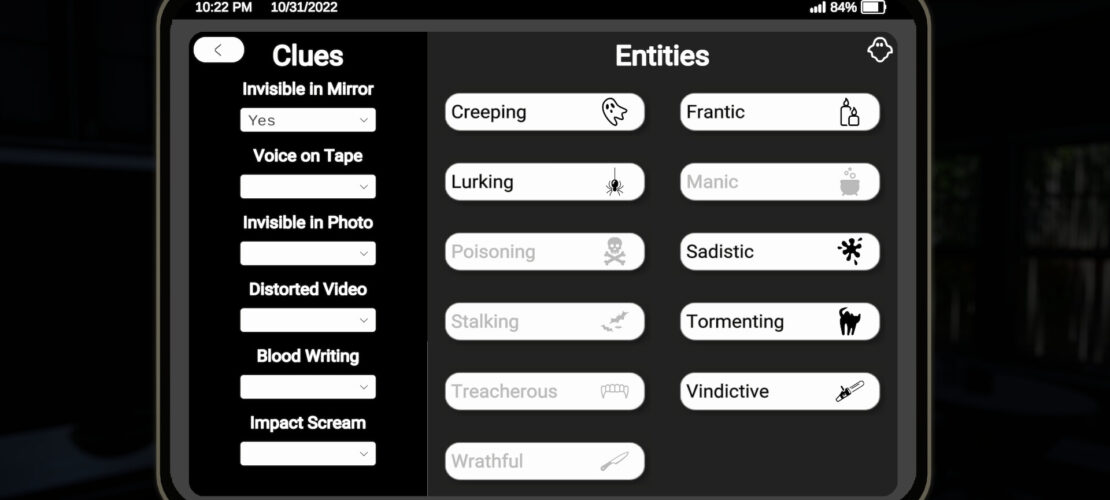The width and height of the screenshot is (1110, 500).
Task: Expand the Distorted Video dropdown
Action: pos(308,320)
